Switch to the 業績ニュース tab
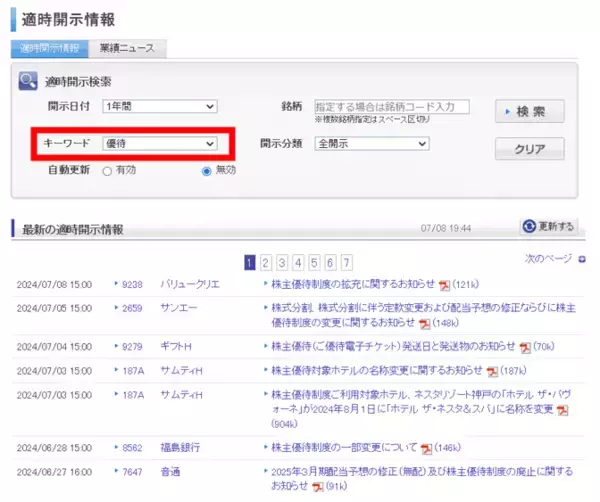The image size is (600, 502). [126, 48]
